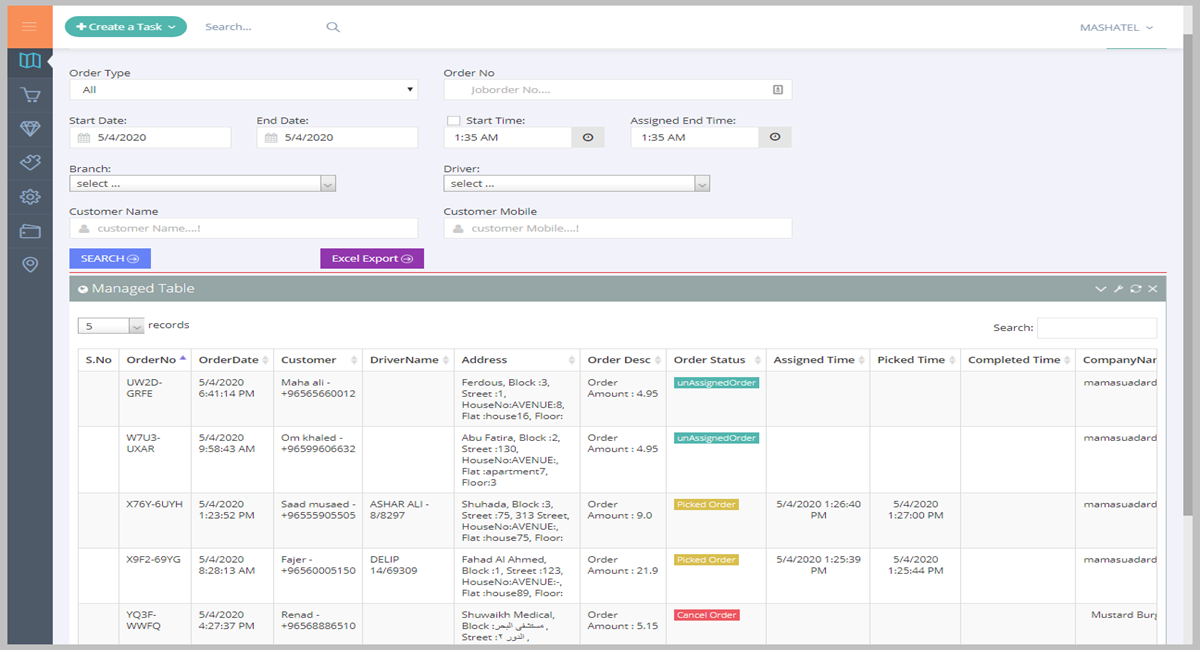1200x650 pixels.
Task: Click the Cancel Order badge for Renad
Action: coord(707,615)
